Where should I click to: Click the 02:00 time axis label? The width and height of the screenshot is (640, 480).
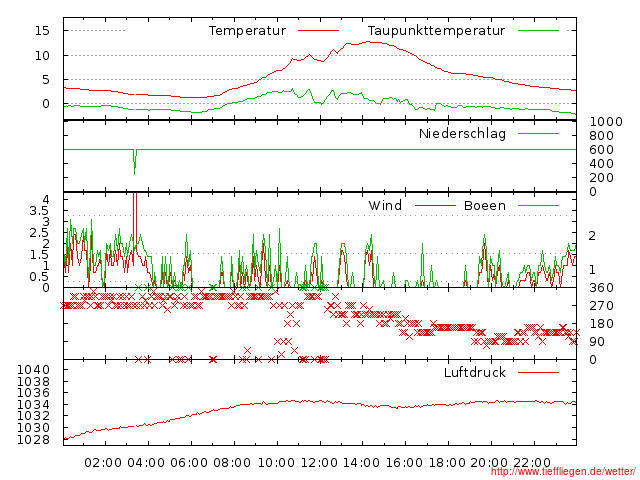point(103,463)
